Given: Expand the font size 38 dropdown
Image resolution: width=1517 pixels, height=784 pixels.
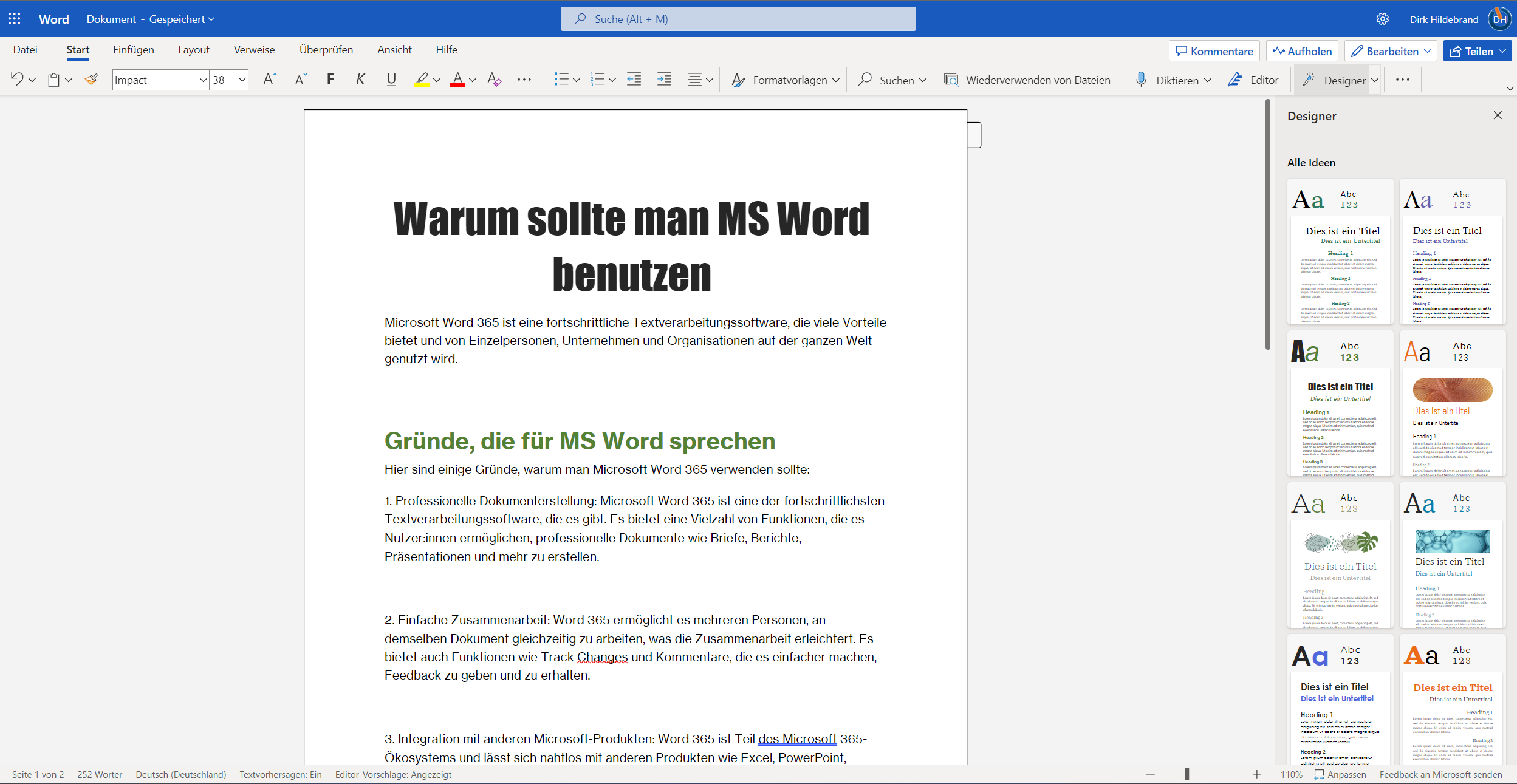Looking at the screenshot, I should pos(242,80).
